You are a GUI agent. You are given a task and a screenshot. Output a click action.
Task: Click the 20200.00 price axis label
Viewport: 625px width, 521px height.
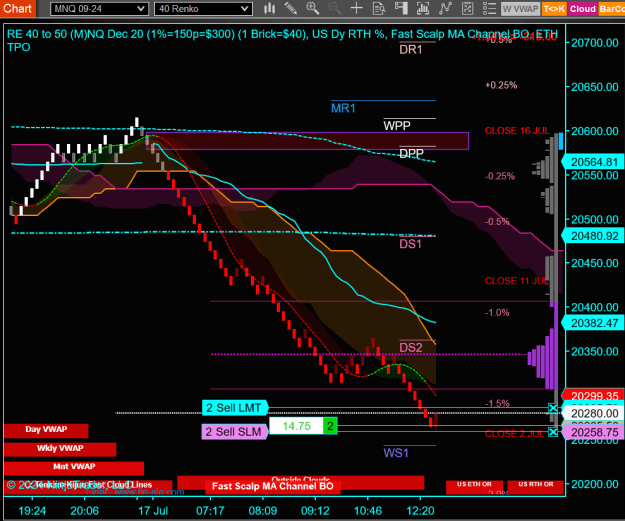(x=595, y=484)
